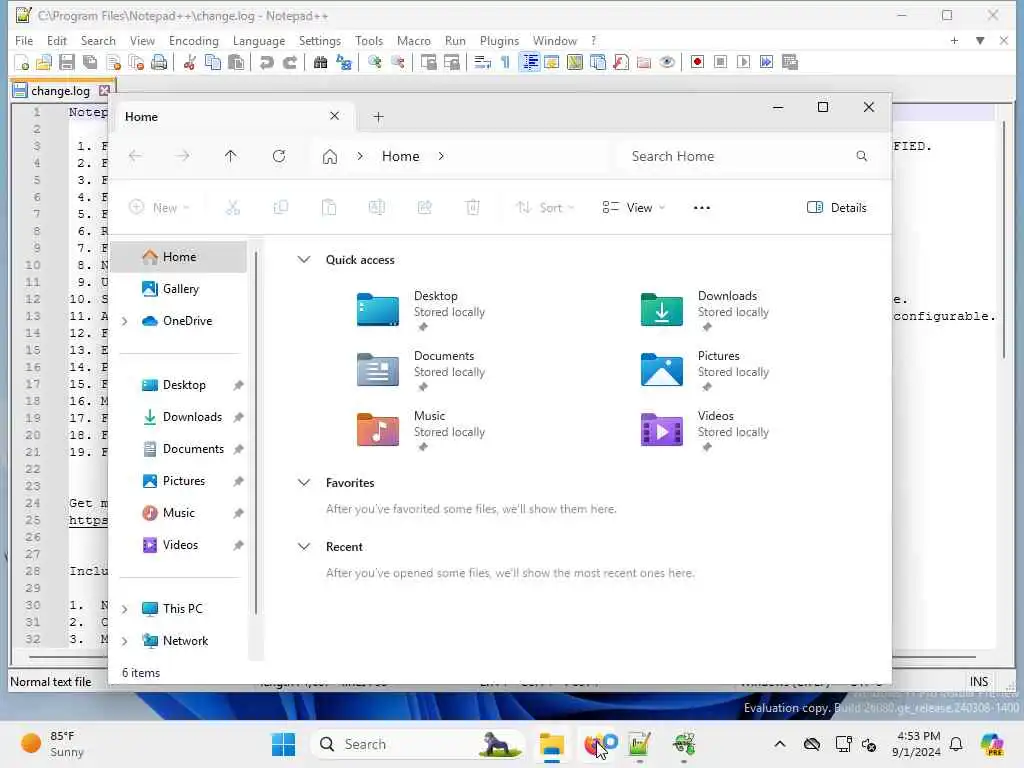Click Paste icon in Notepad++ toolbar
The width and height of the screenshot is (1024, 768).
[236, 63]
